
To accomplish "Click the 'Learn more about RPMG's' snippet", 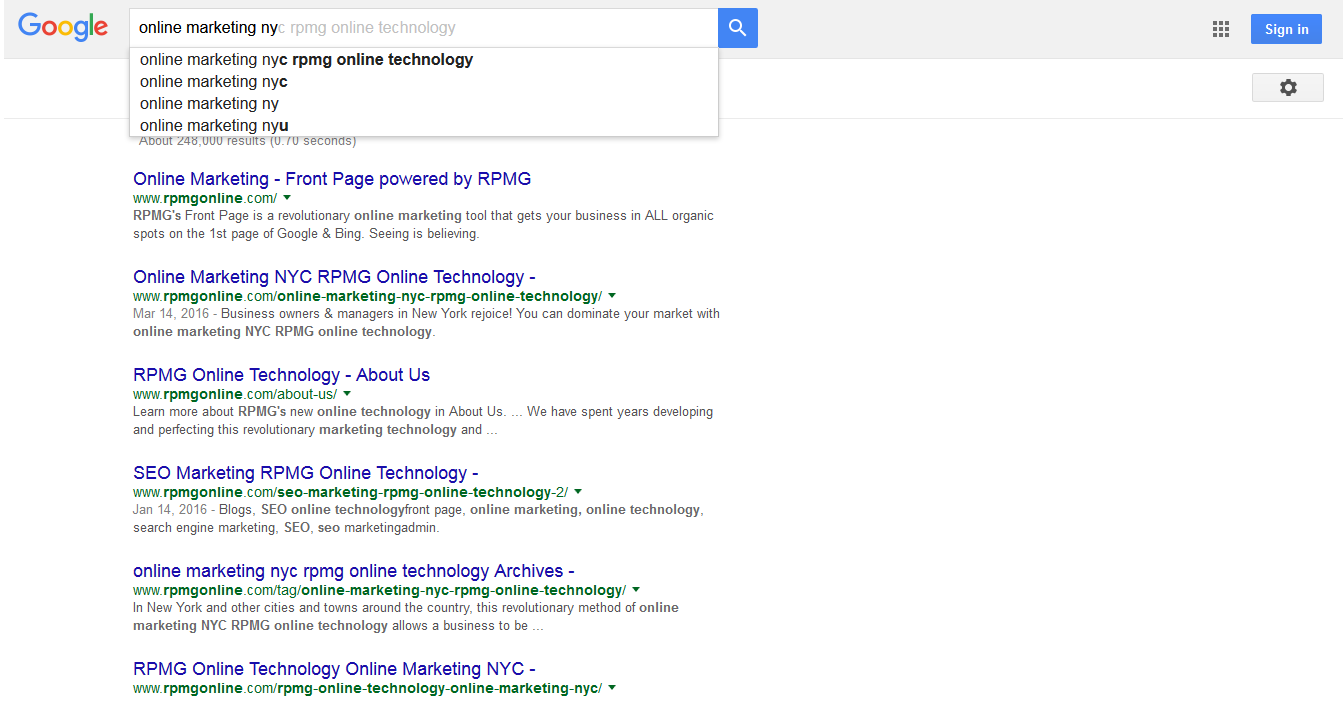I will [x=423, y=421].
